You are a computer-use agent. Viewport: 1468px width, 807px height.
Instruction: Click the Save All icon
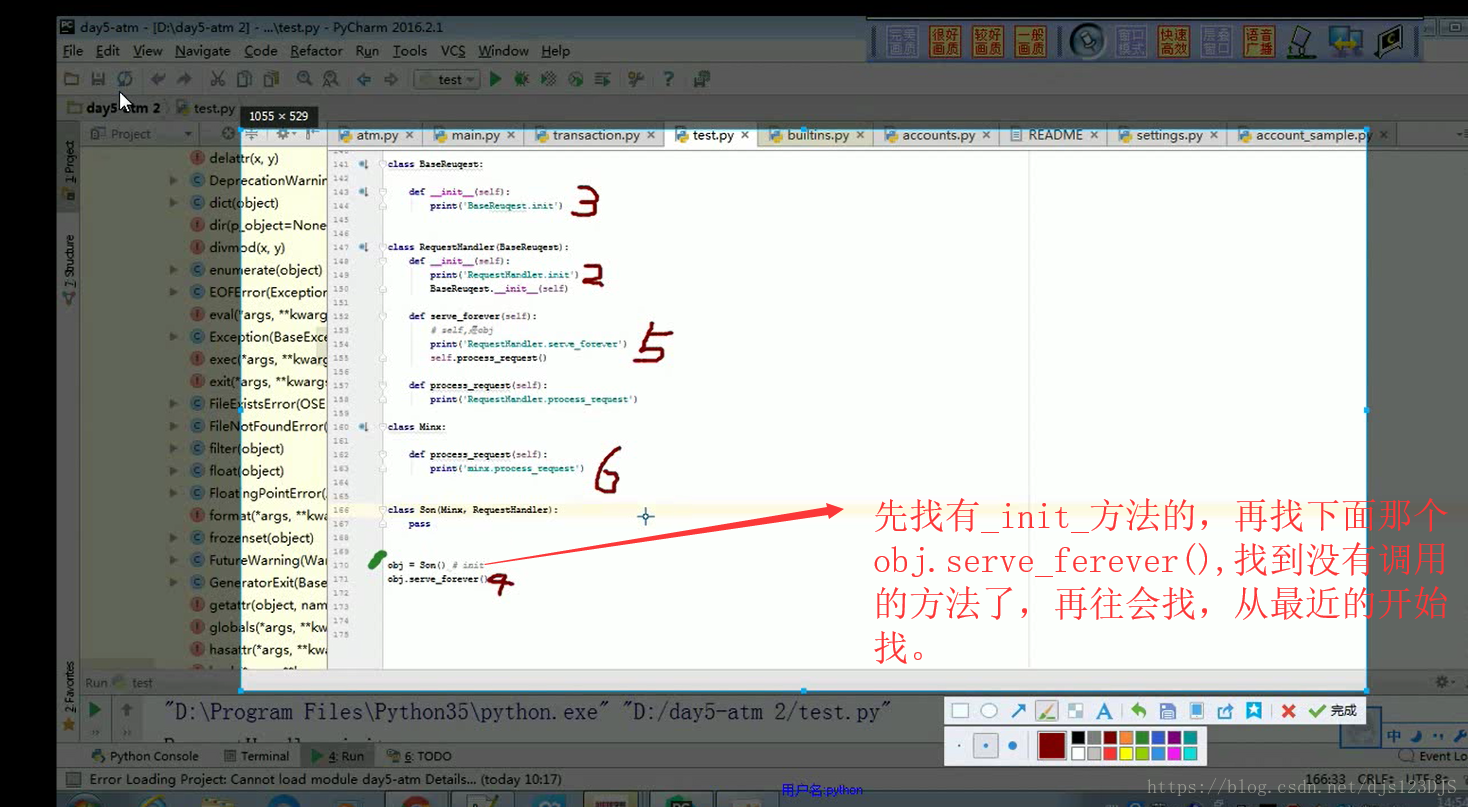[x=98, y=79]
